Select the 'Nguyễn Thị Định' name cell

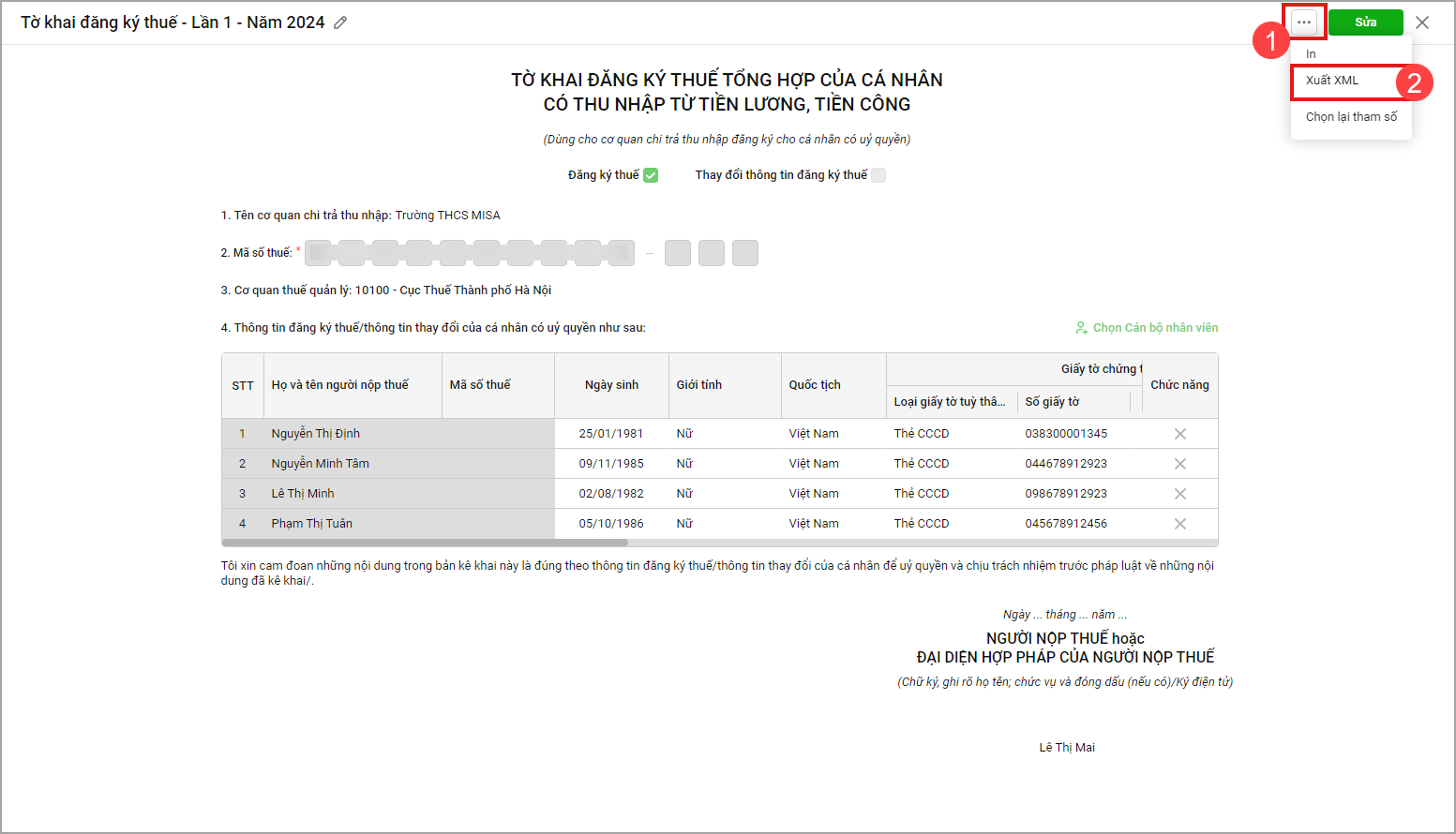coord(316,434)
